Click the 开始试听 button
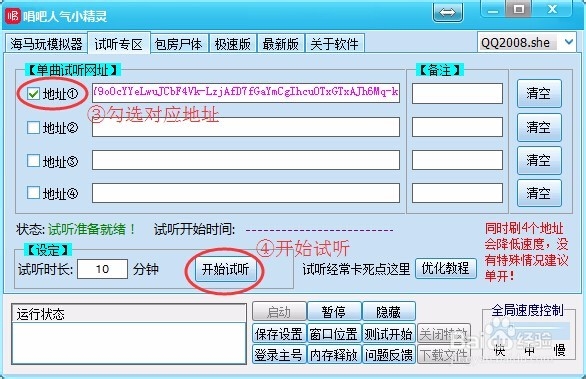586x379 pixels. (x=225, y=269)
